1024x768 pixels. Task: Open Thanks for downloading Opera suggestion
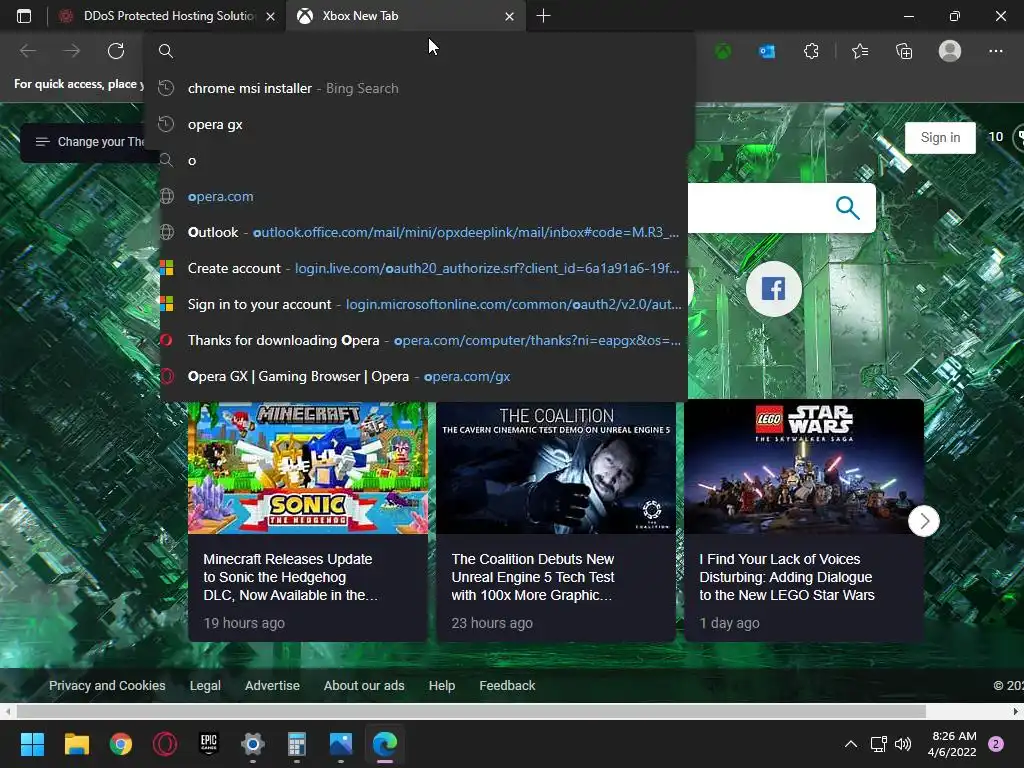423,340
